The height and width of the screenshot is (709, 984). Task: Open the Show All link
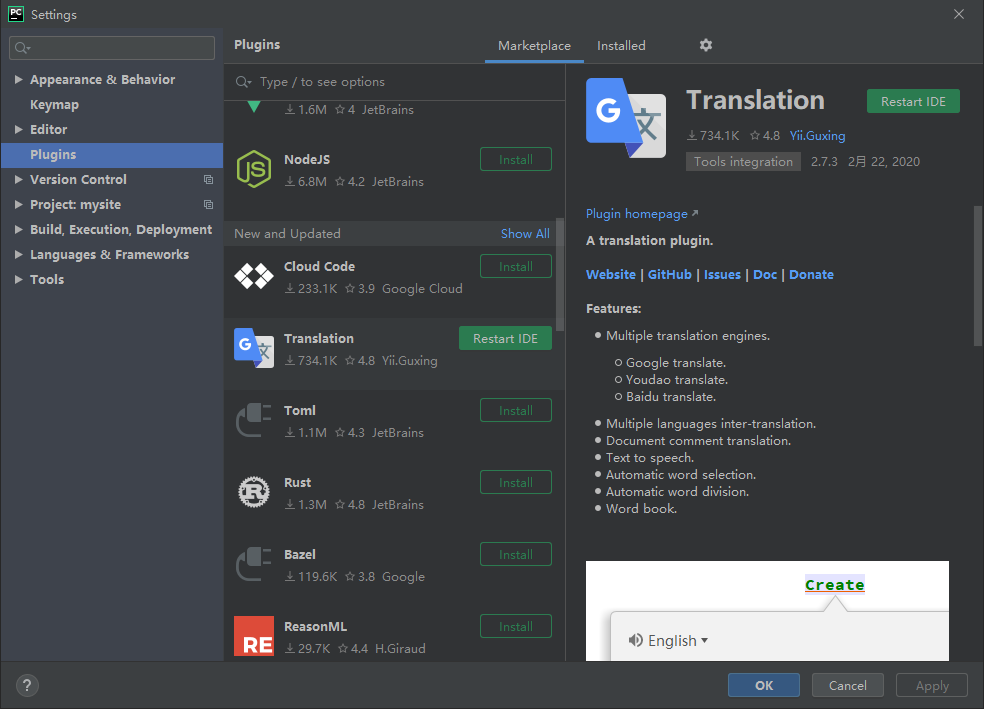524,233
